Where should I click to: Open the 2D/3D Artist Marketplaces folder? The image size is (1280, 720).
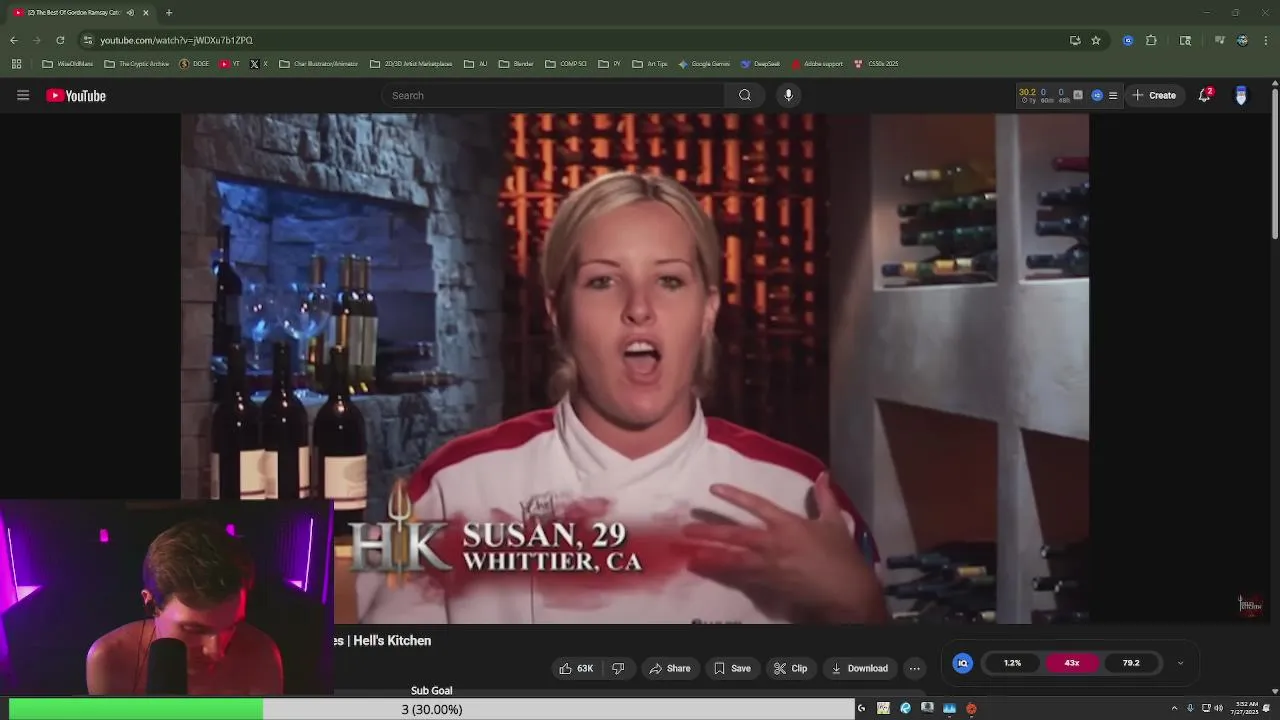coord(411,64)
